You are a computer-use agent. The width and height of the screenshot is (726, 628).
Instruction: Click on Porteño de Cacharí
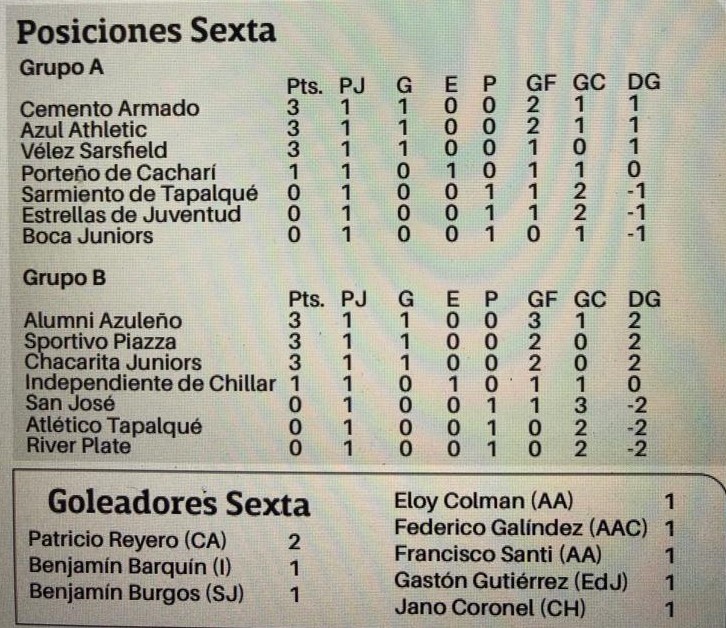[x=119, y=173]
